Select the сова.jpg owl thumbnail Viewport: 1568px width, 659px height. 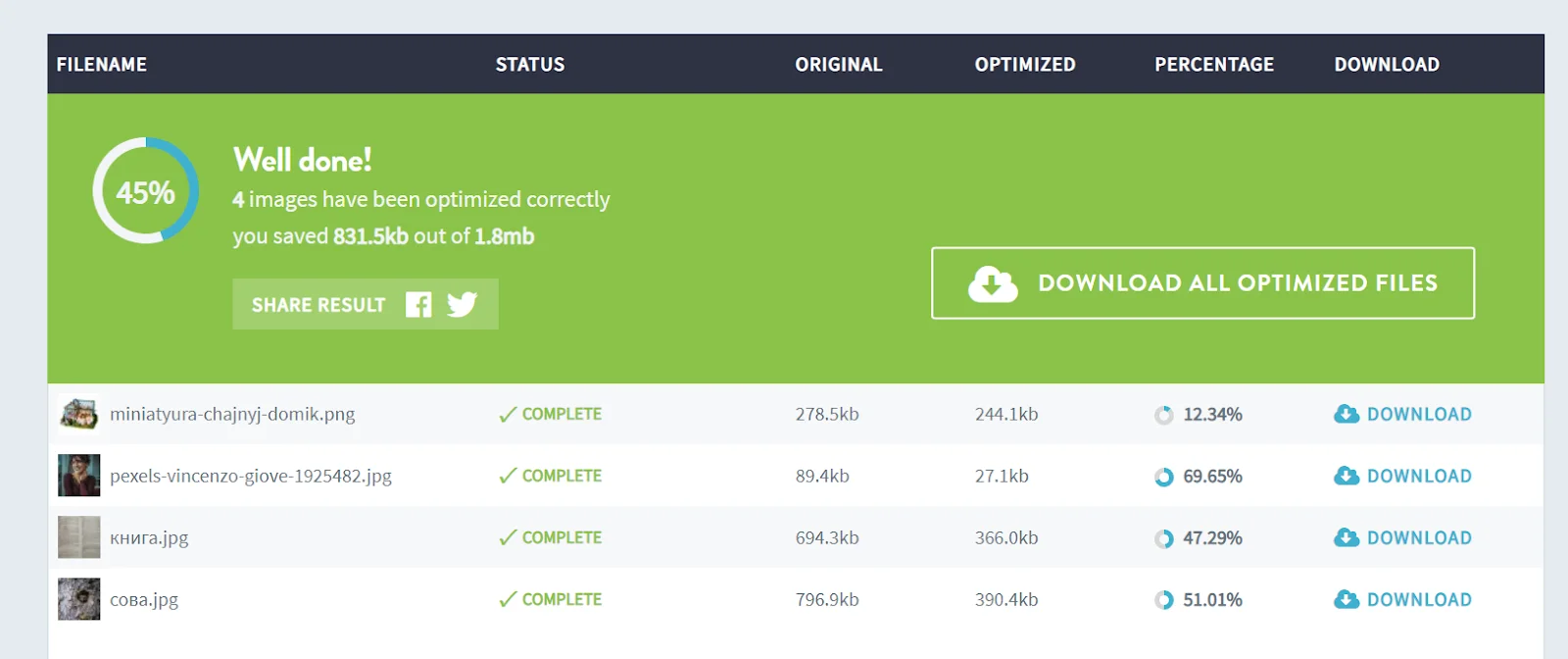point(78,599)
